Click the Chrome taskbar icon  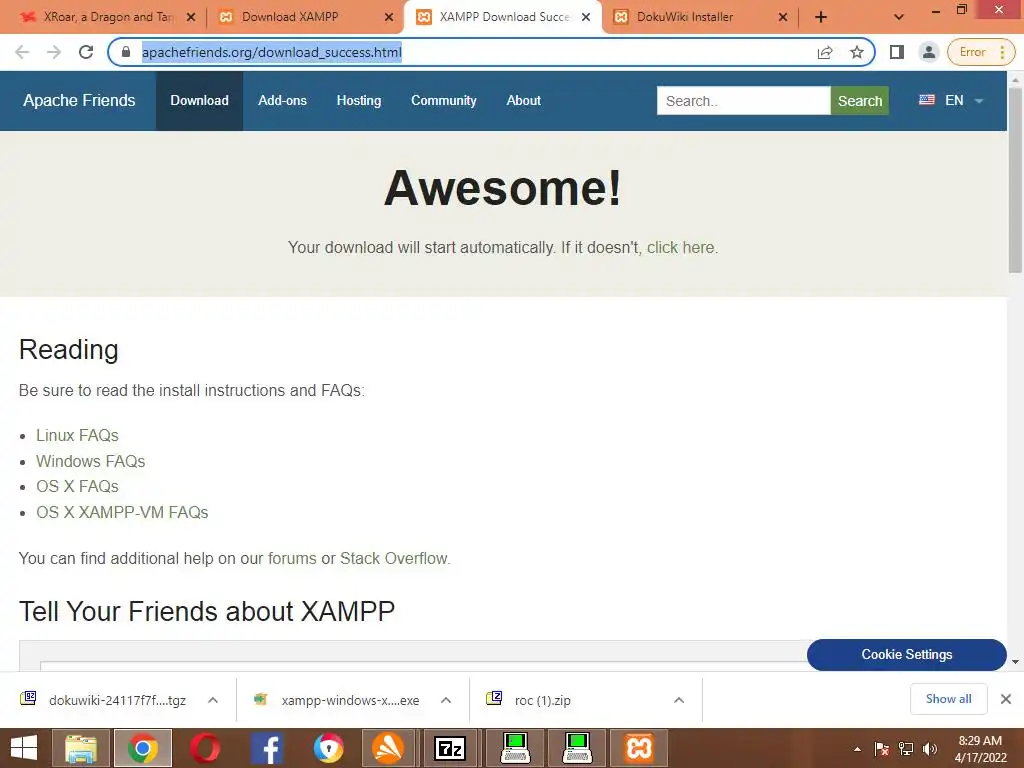click(x=142, y=748)
